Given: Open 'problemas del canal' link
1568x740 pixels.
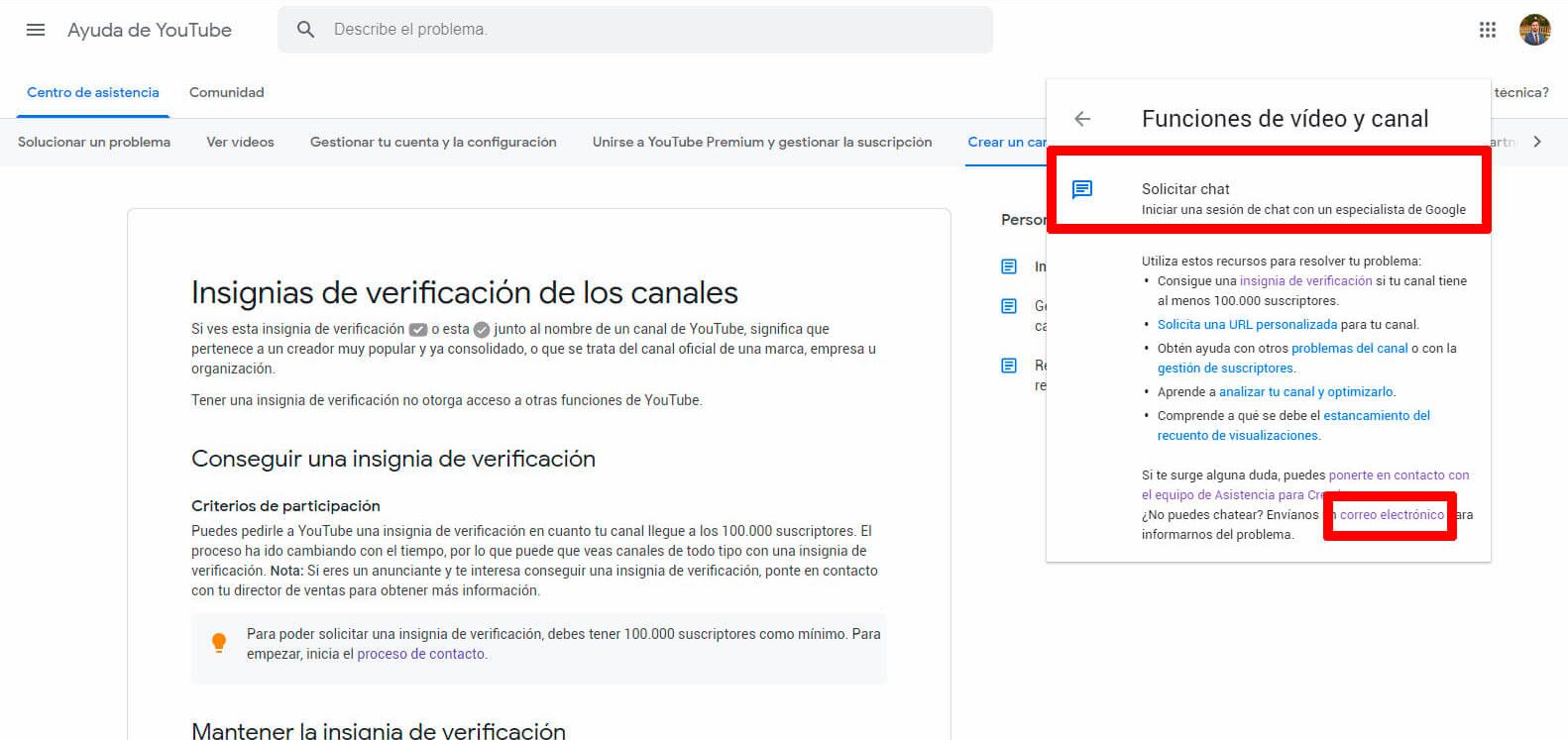Looking at the screenshot, I should [1350, 348].
